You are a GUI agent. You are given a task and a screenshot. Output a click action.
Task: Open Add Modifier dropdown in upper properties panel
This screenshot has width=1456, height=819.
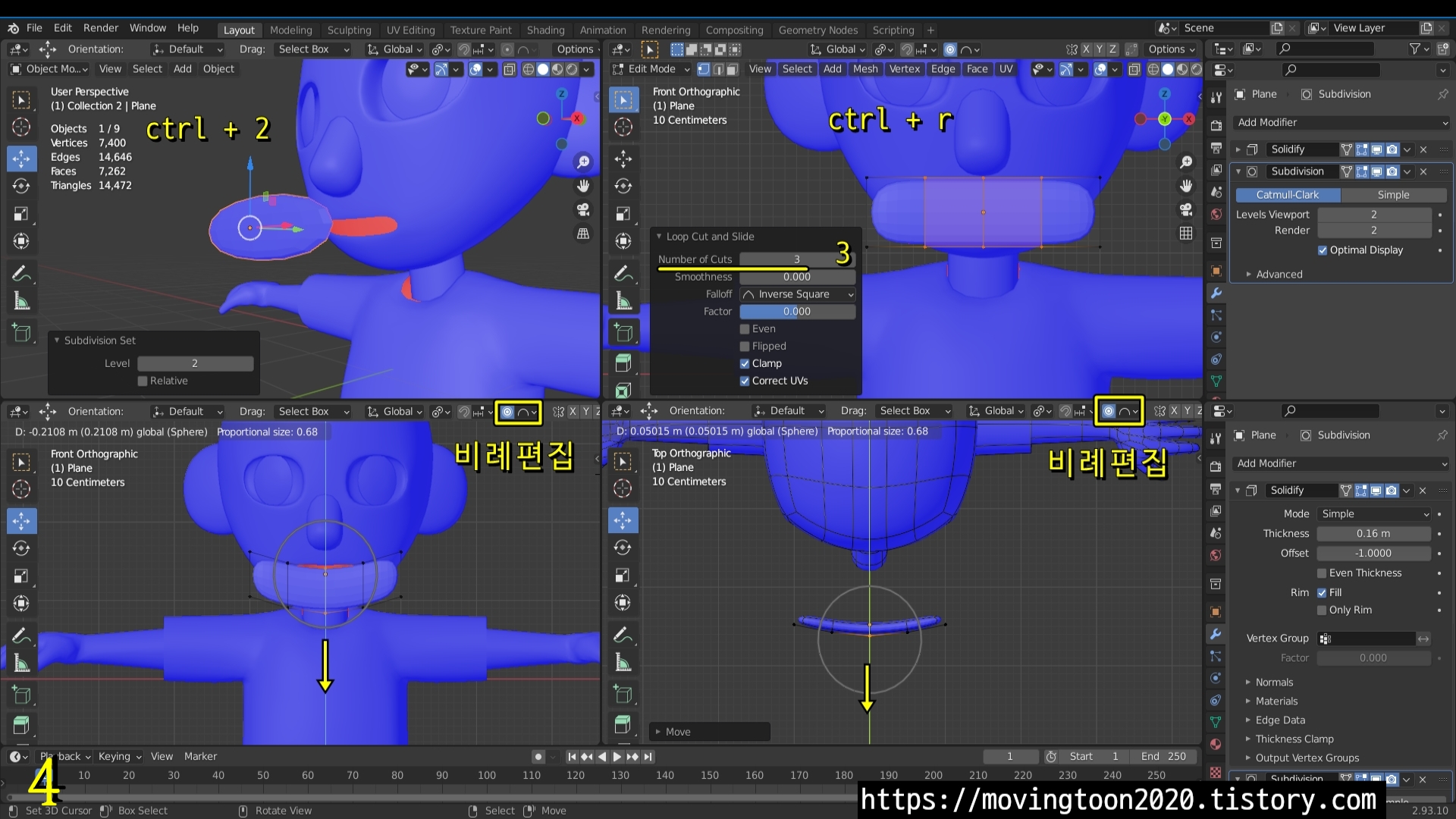(1342, 122)
